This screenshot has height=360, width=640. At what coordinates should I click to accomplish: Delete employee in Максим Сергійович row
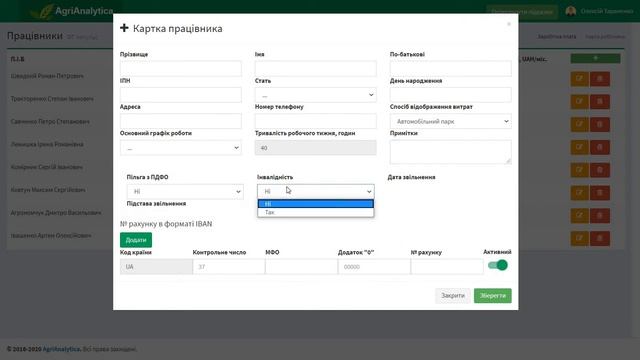[x=600, y=193]
